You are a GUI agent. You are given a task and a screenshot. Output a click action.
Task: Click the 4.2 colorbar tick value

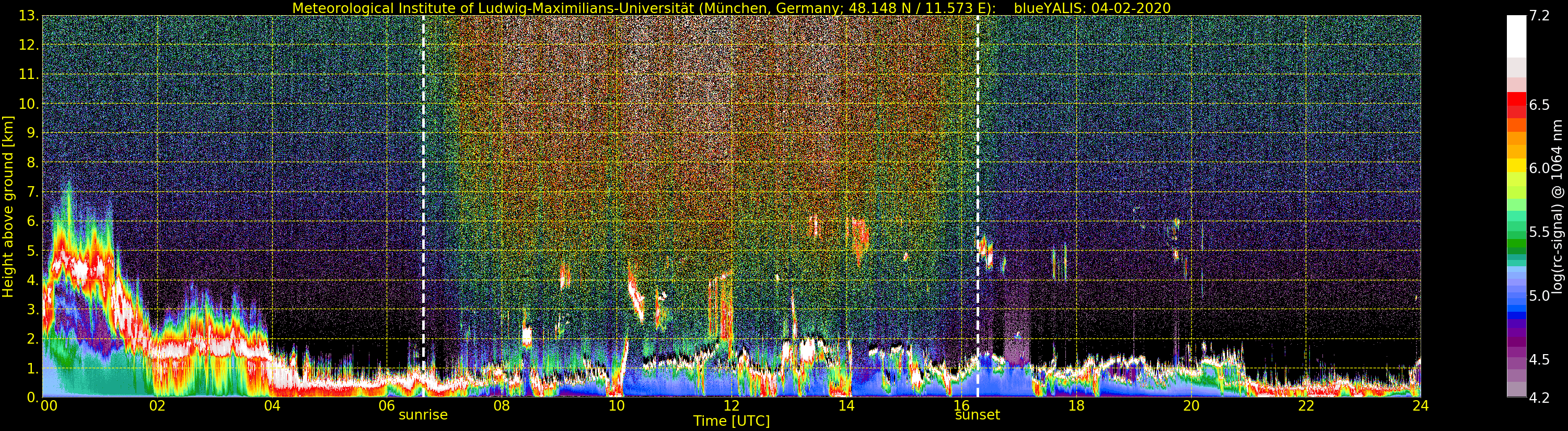[x=1540, y=398]
